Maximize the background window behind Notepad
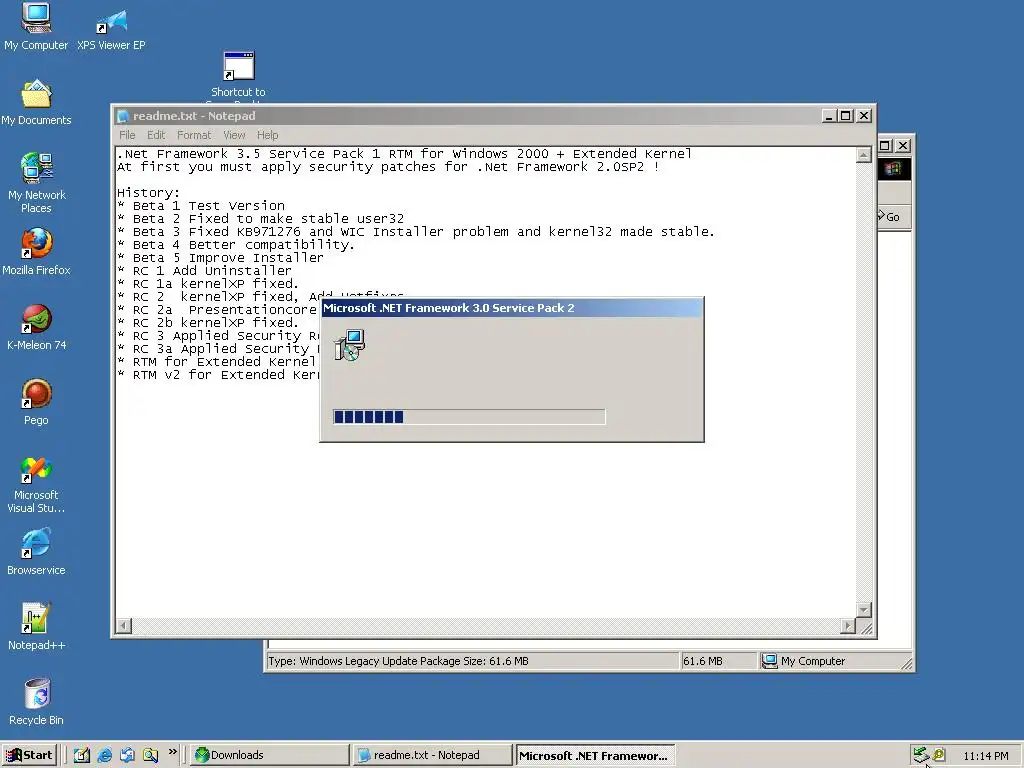The height and width of the screenshot is (768, 1024). click(885, 146)
